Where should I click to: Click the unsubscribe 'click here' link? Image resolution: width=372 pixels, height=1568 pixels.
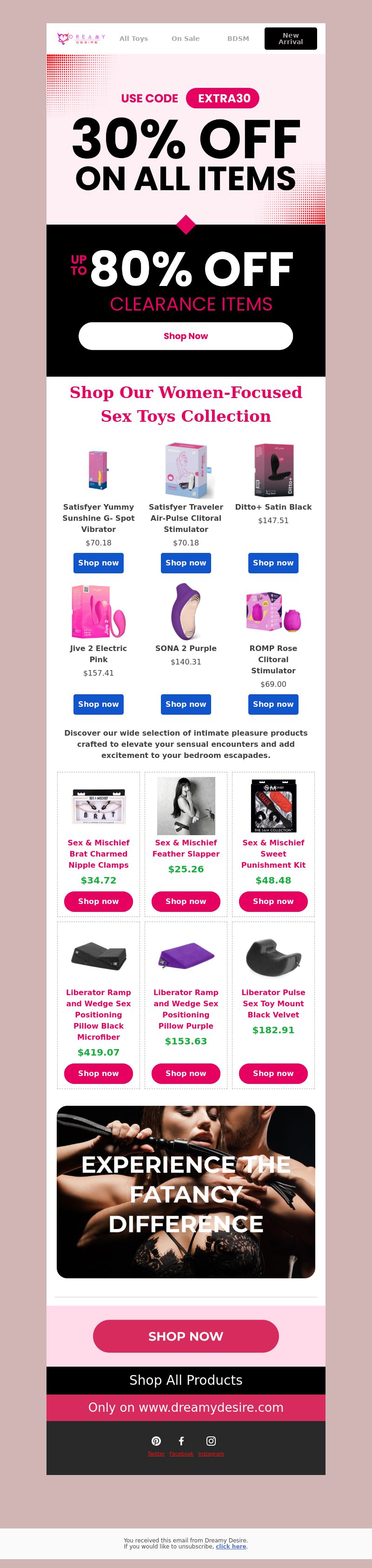(231, 1546)
